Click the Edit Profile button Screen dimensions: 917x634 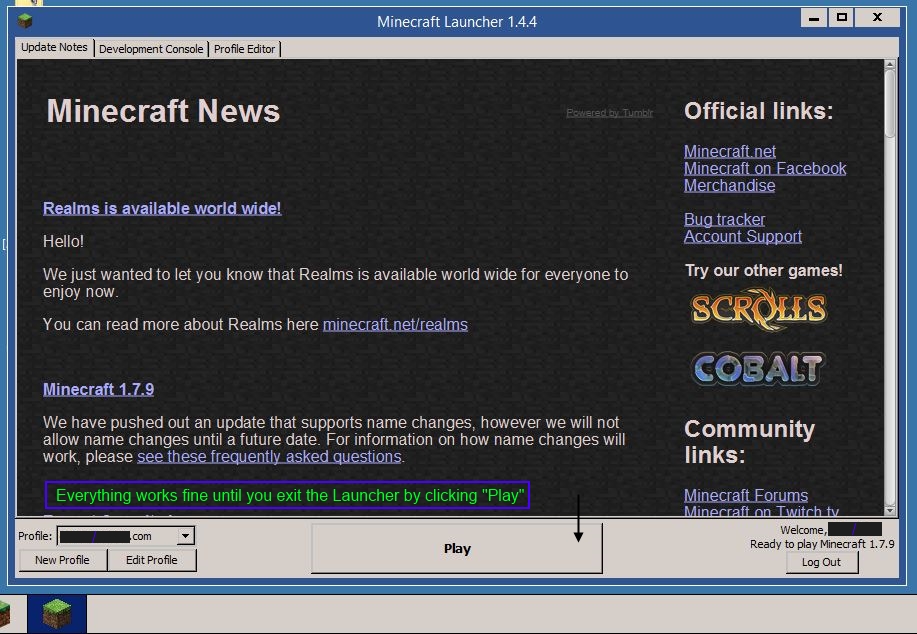point(153,560)
